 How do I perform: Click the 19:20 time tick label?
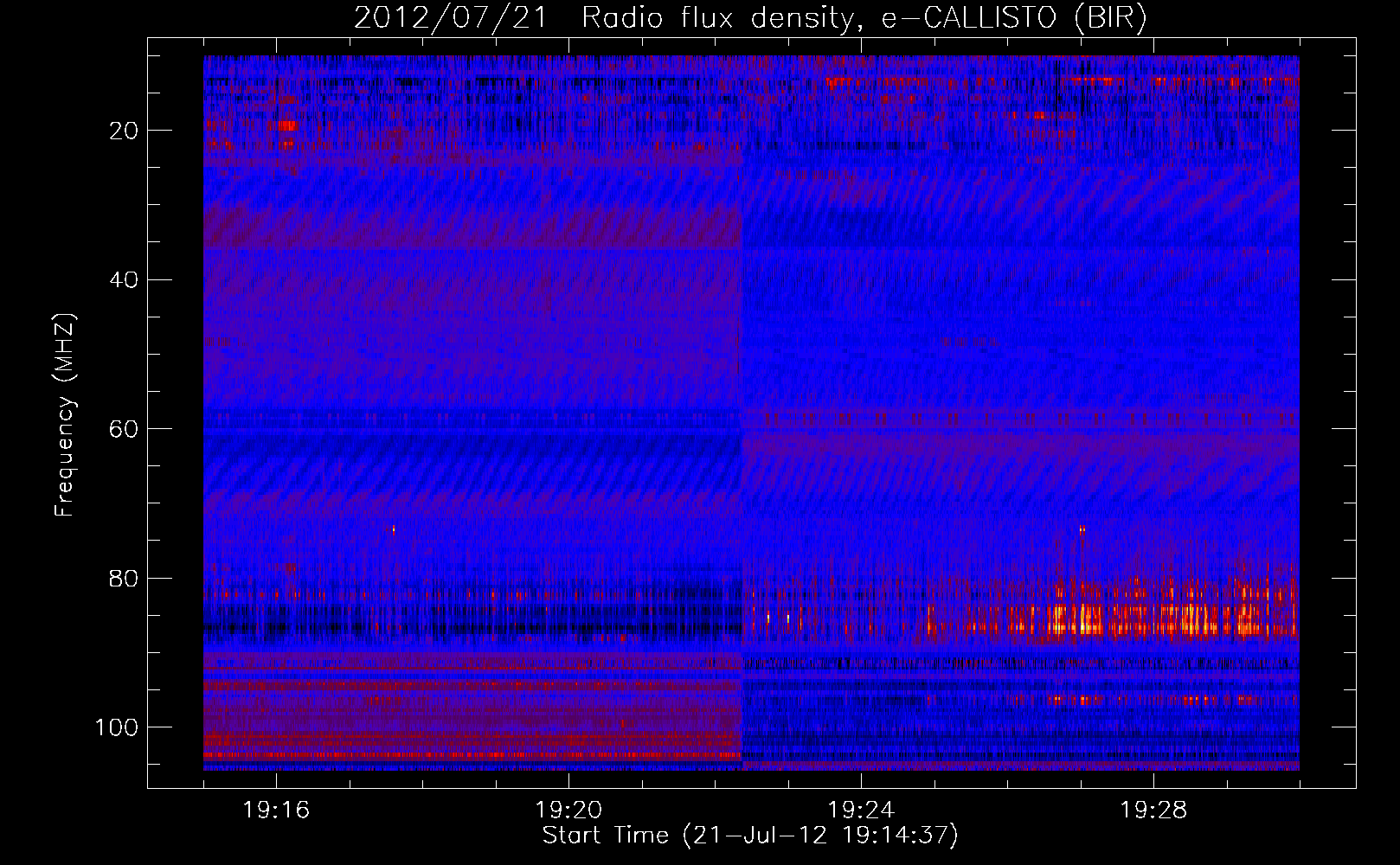[568, 810]
